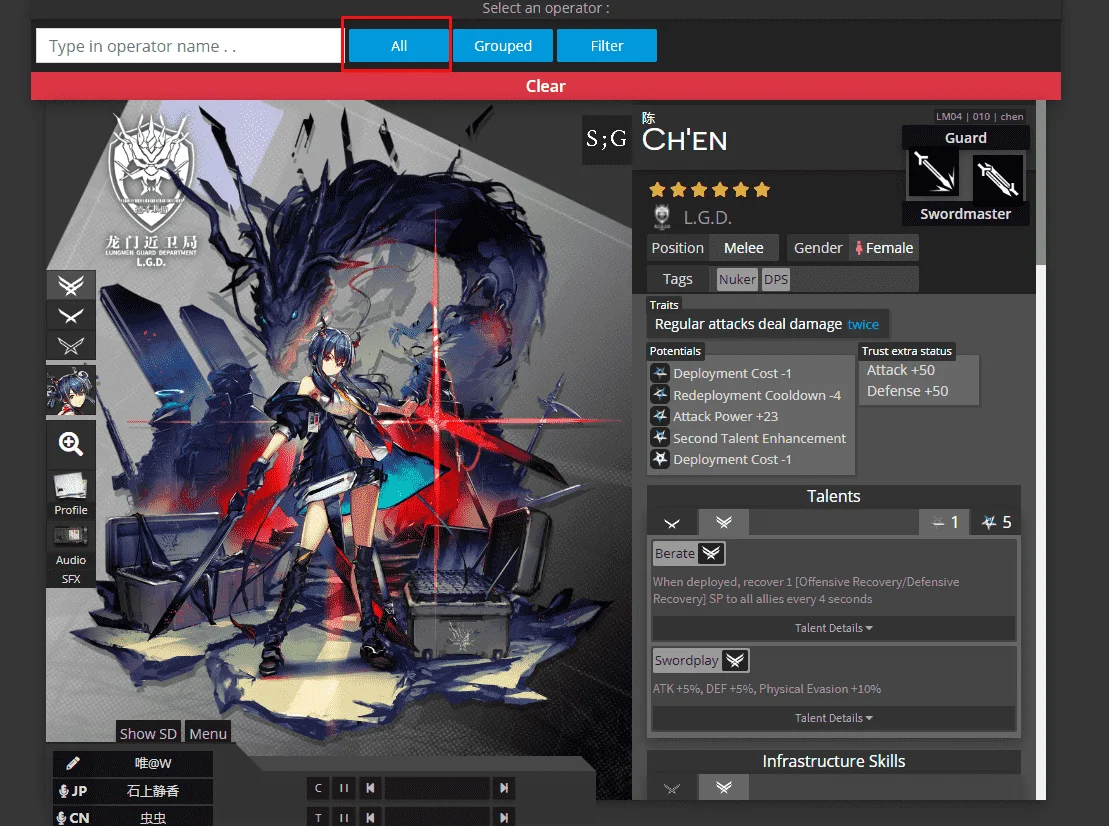This screenshot has height=826, width=1109.
Task: Click the JP voice actor microphone
Action: [64, 791]
